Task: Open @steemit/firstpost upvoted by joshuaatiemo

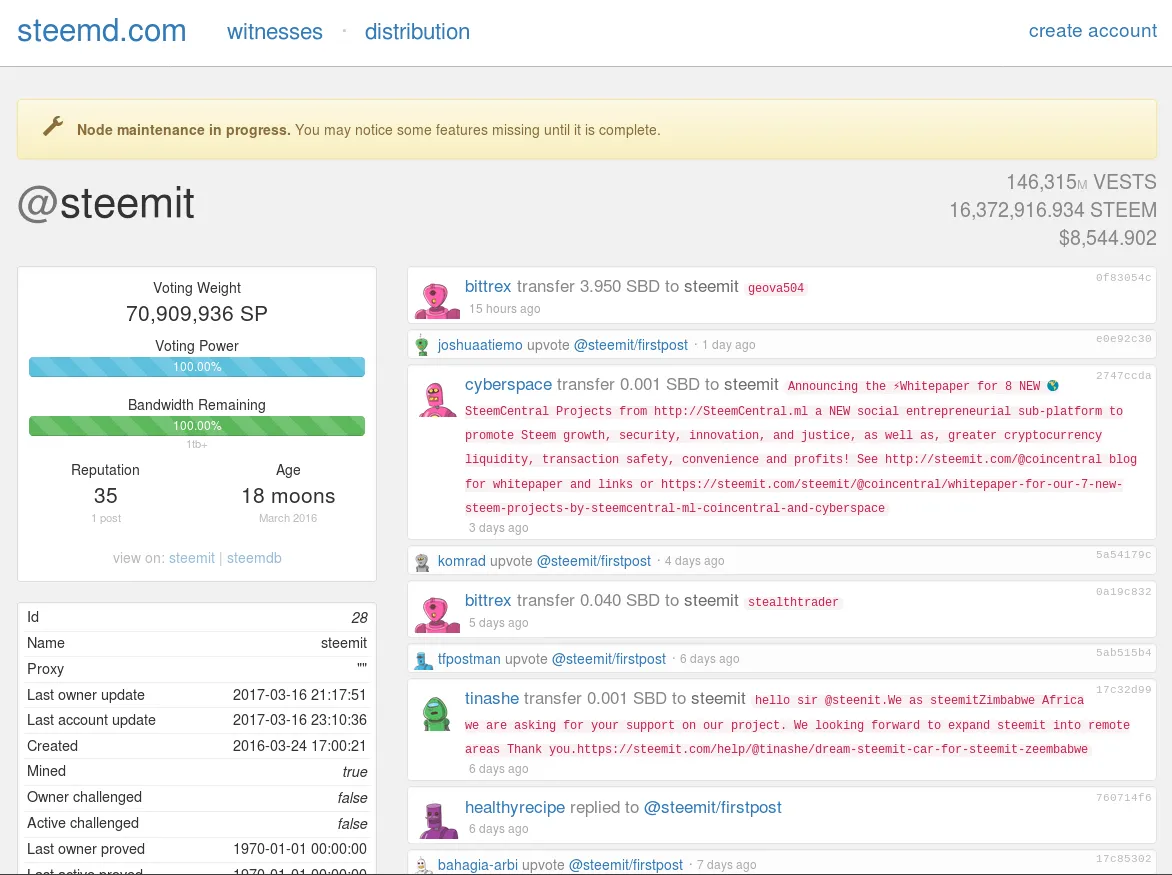Action: (x=631, y=345)
